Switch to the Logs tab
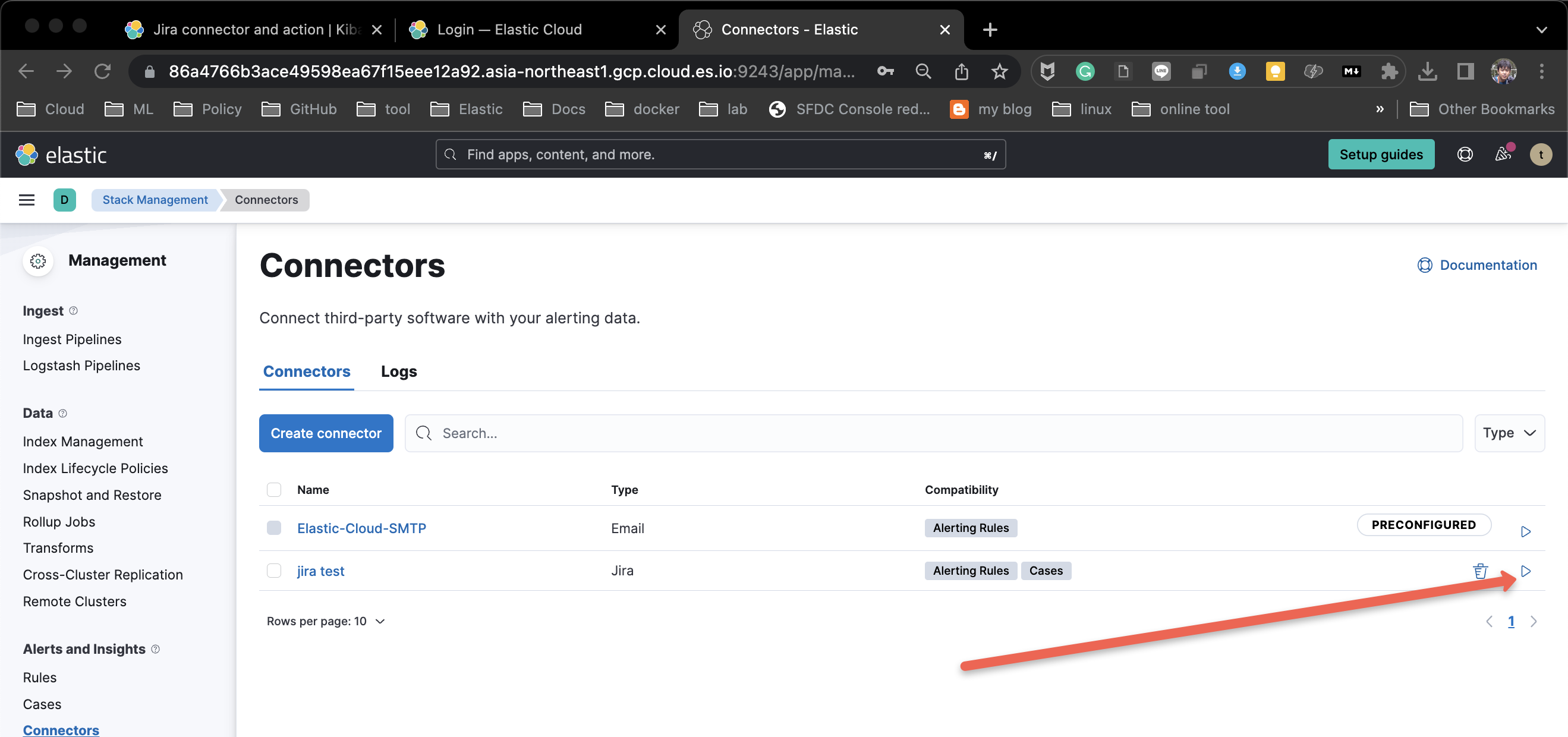Viewport: 1568px width, 737px height. 398,371
